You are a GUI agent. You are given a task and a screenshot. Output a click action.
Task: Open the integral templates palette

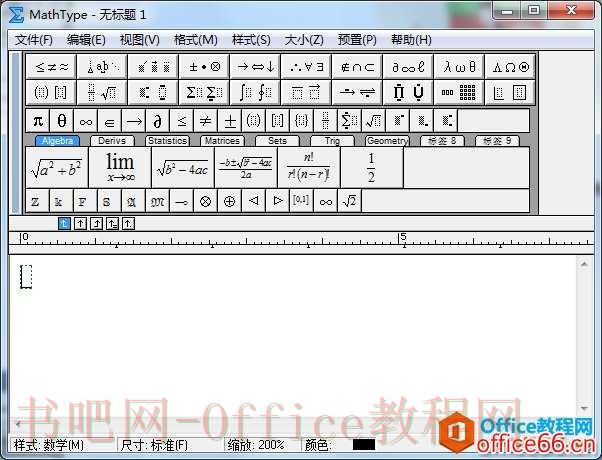coord(255,92)
